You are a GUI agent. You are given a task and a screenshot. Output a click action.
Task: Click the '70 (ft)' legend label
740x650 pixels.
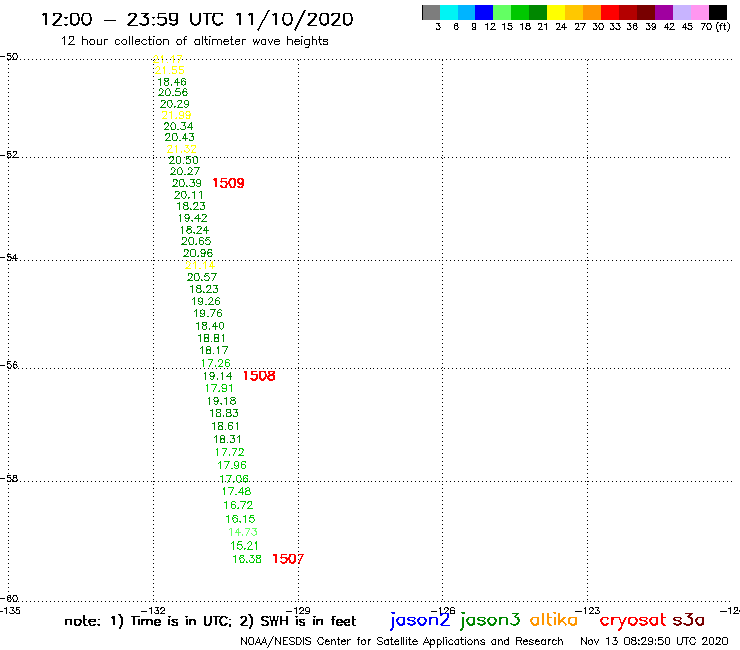click(715, 27)
